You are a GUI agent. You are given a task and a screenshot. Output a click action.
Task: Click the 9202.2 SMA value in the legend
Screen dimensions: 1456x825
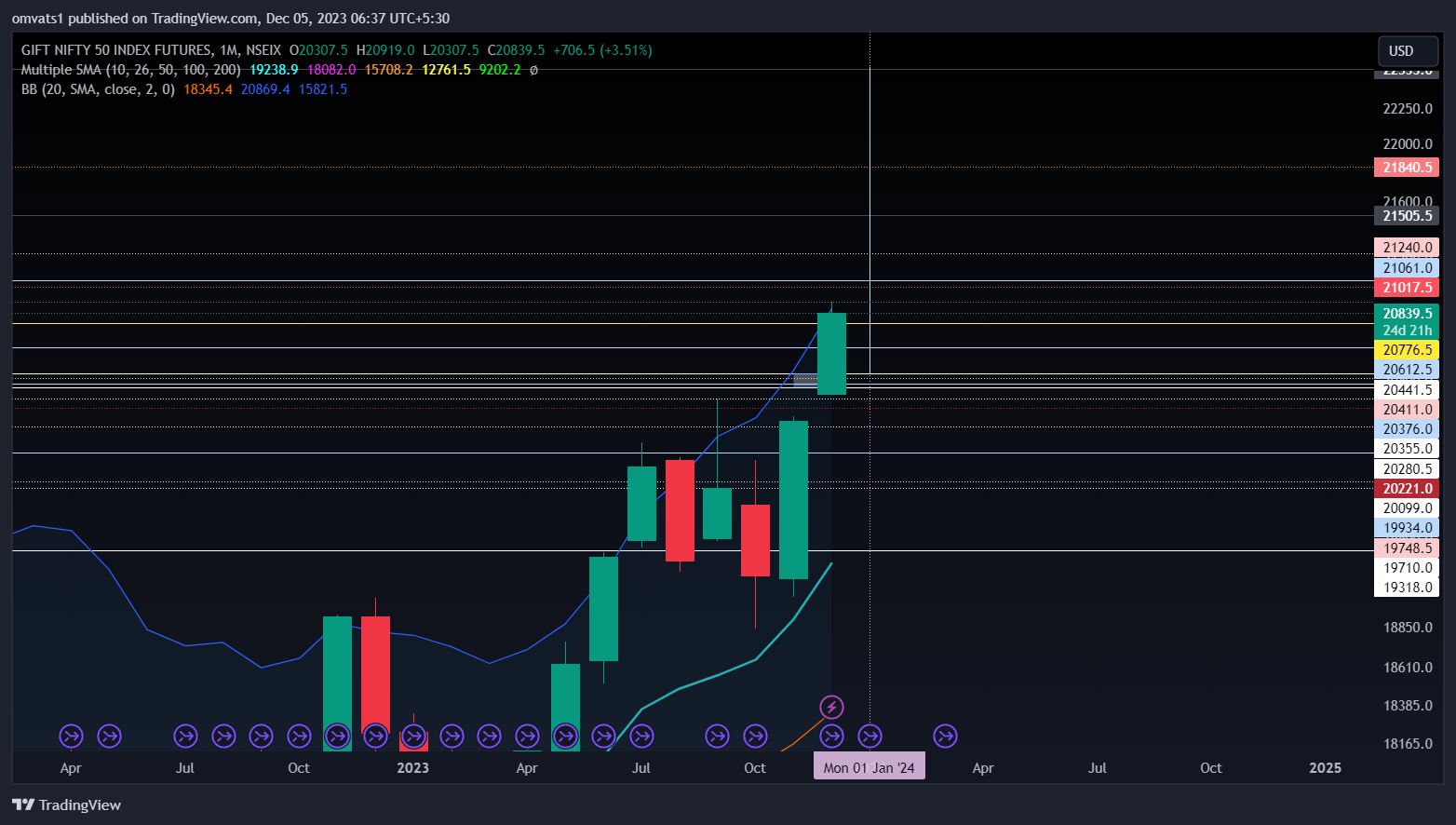point(500,70)
